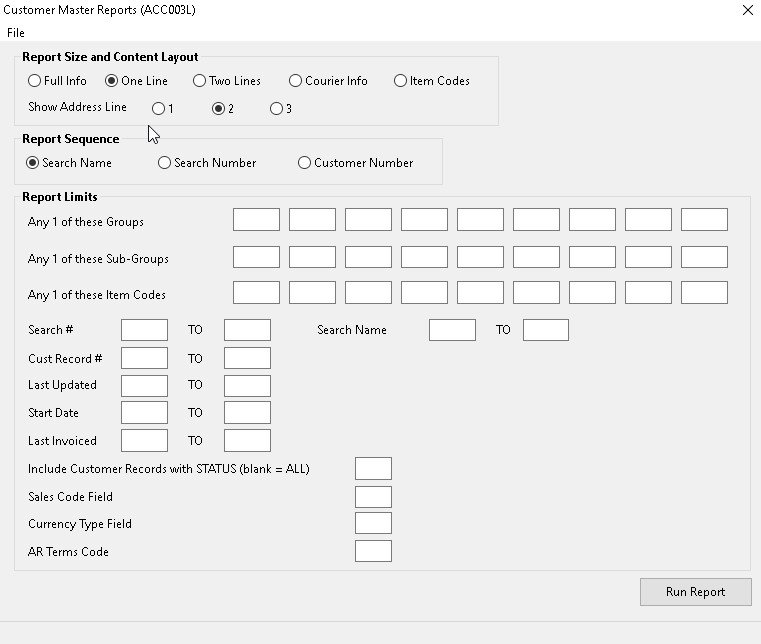This screenshot has width=761, height=644.
Task: Click the Search Name from field
Action: click(x=452, y=330)
